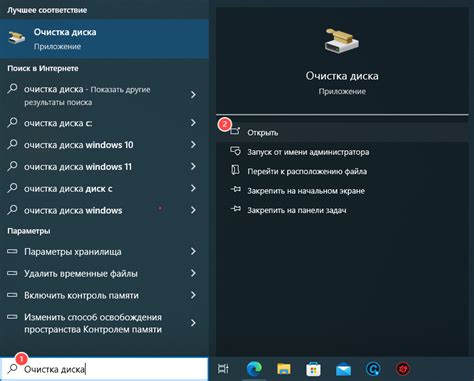Select Запуск от имени администратора
This screenshot has width=474, height=381.
point(342,152)
